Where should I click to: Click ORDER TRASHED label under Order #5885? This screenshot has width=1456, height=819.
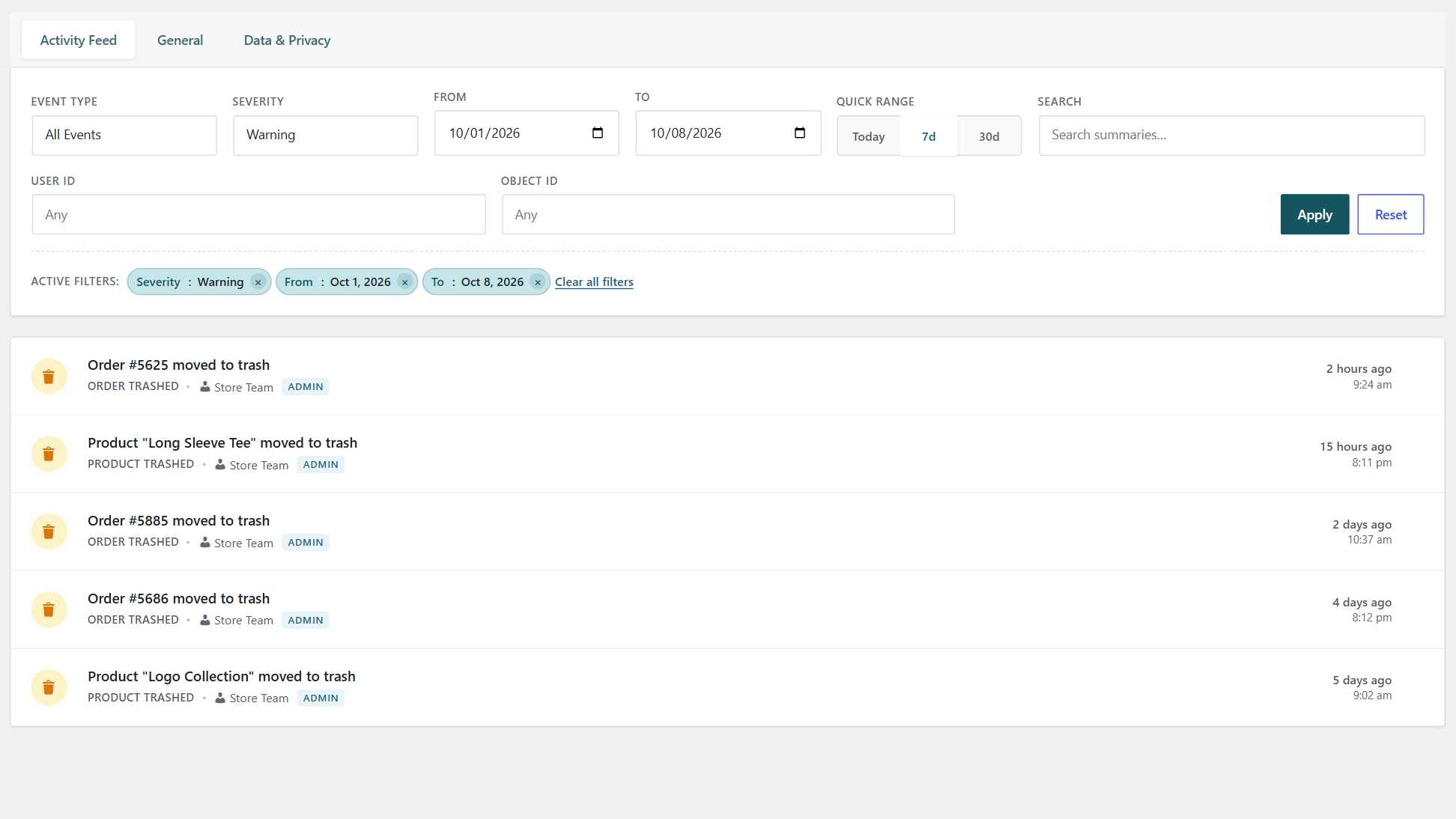click(133, 542)
